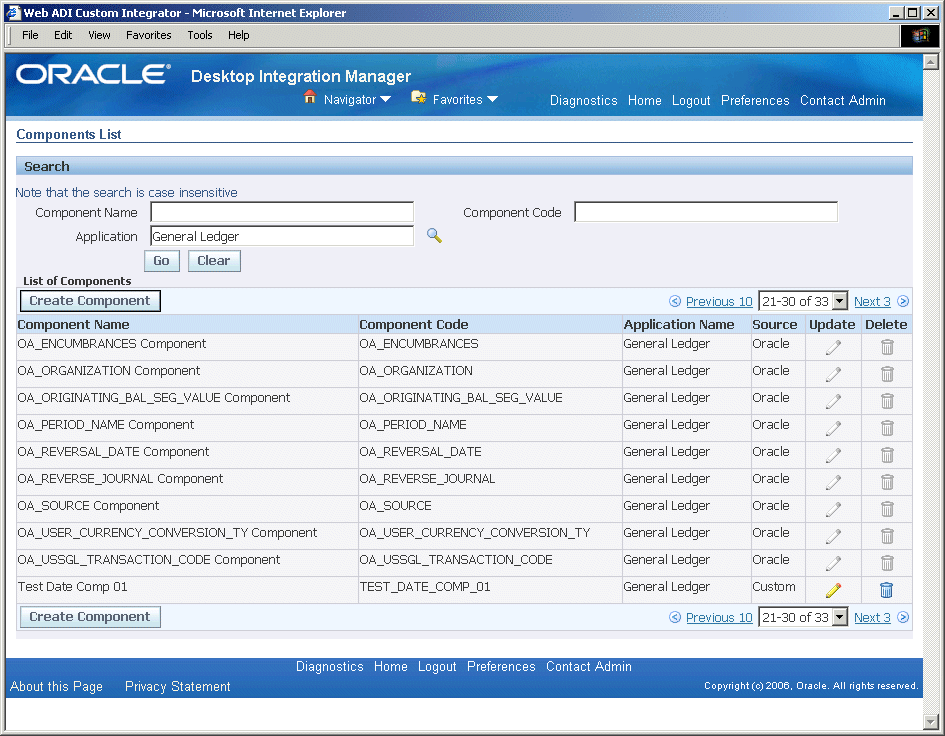
Task: Click update pencil for OA_PERIOD_NAME Component
Action: point(834,429)
